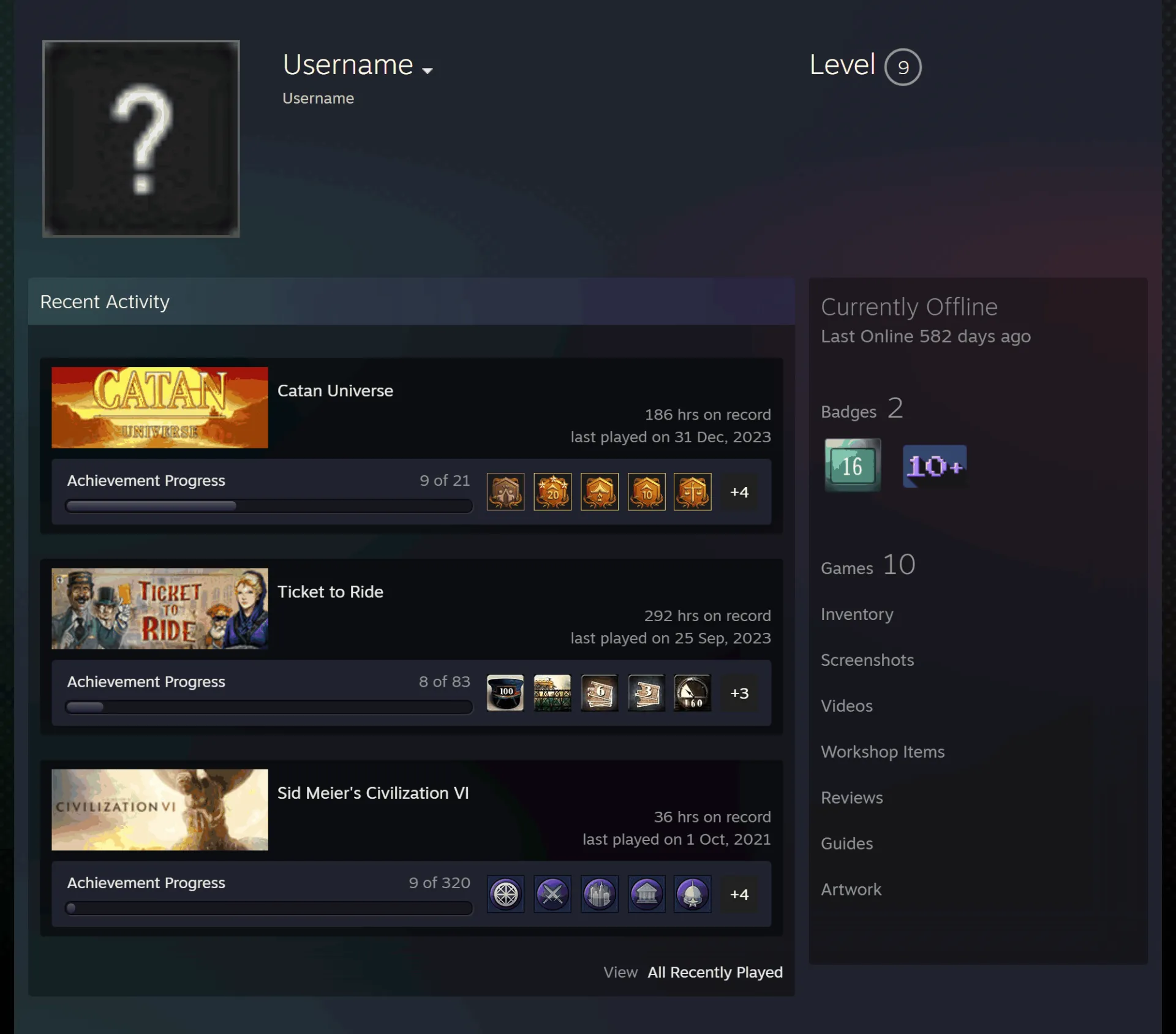
Task: Open the Badges 2 link
Action: (862, 409)
